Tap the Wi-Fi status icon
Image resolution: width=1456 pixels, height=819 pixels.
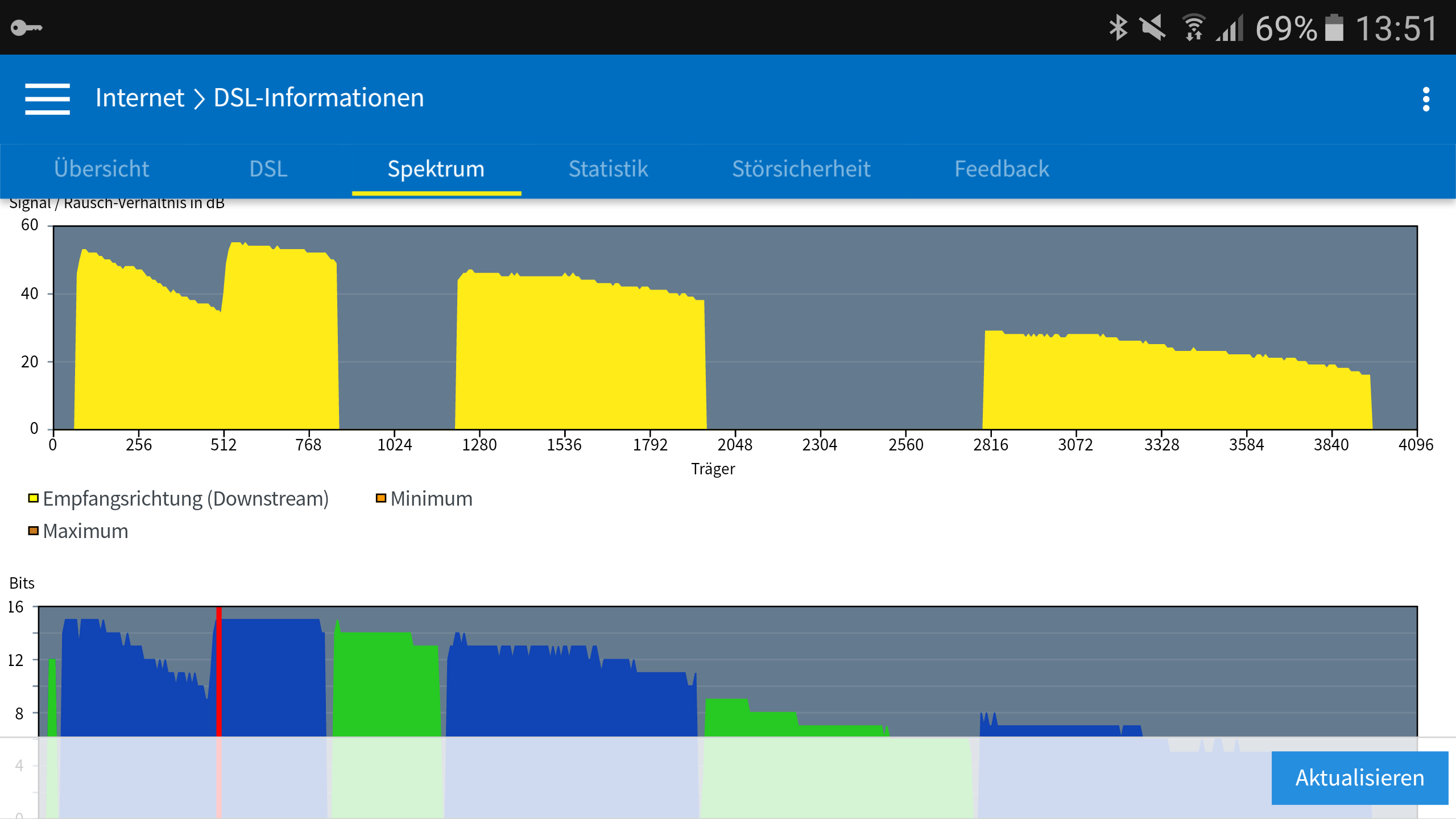point(1193,27)
